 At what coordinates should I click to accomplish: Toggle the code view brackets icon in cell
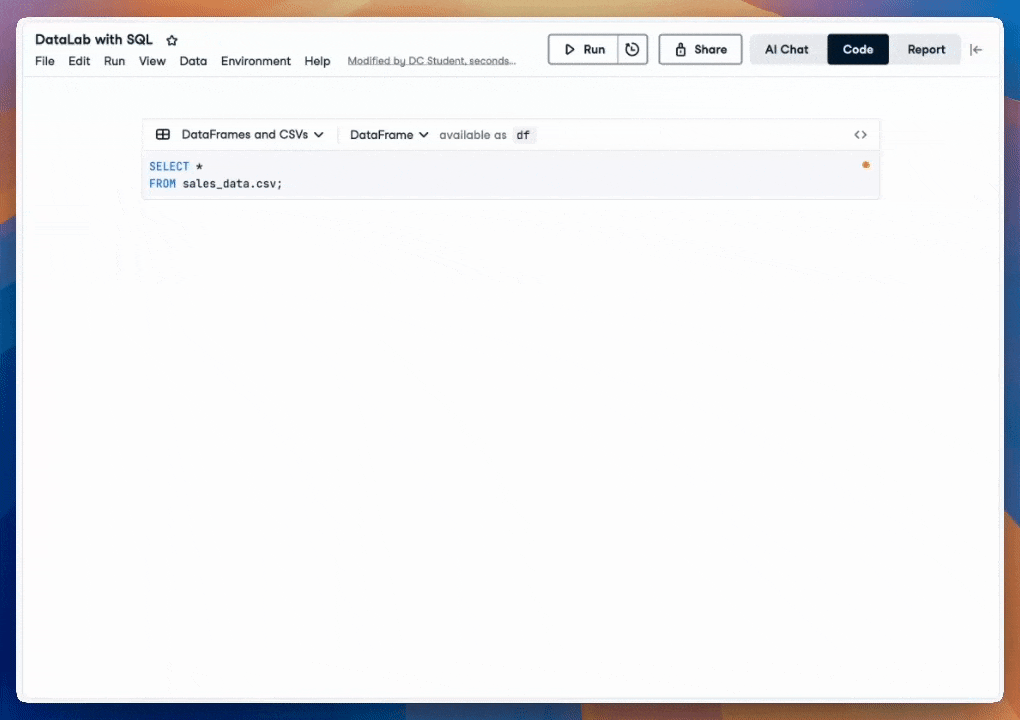[861, 135]
